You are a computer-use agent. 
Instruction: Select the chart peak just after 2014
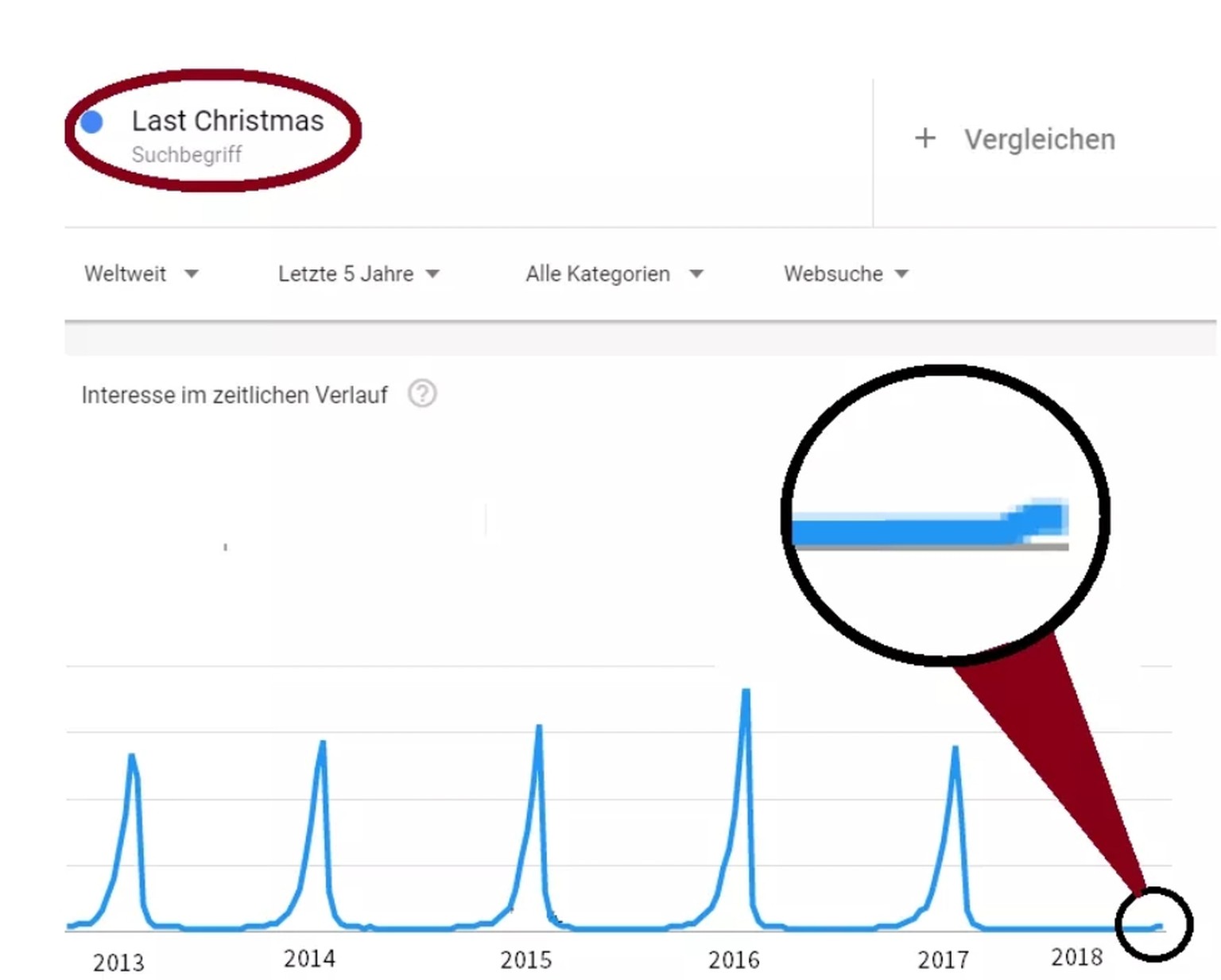[x=323, y=744]
